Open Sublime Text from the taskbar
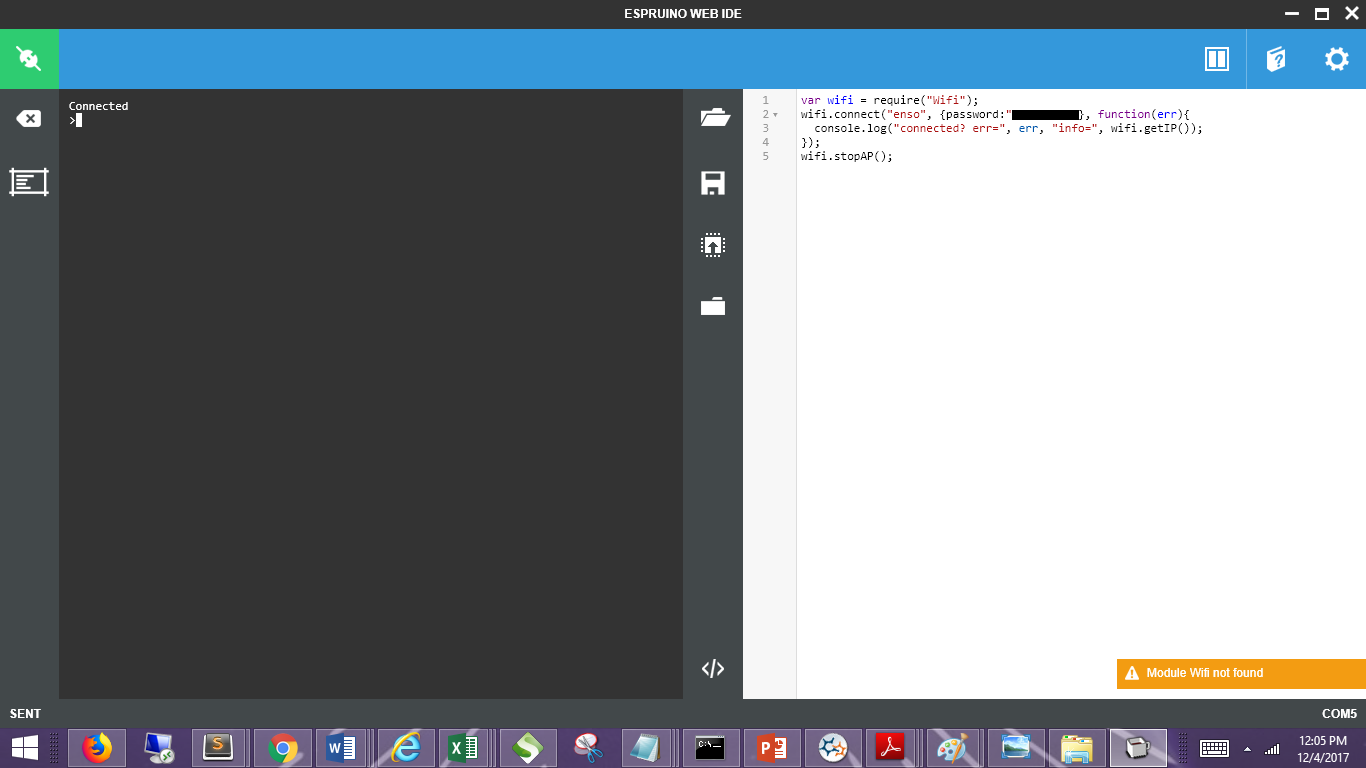This screenshot has width=1366, height=768. click(218, 748)
